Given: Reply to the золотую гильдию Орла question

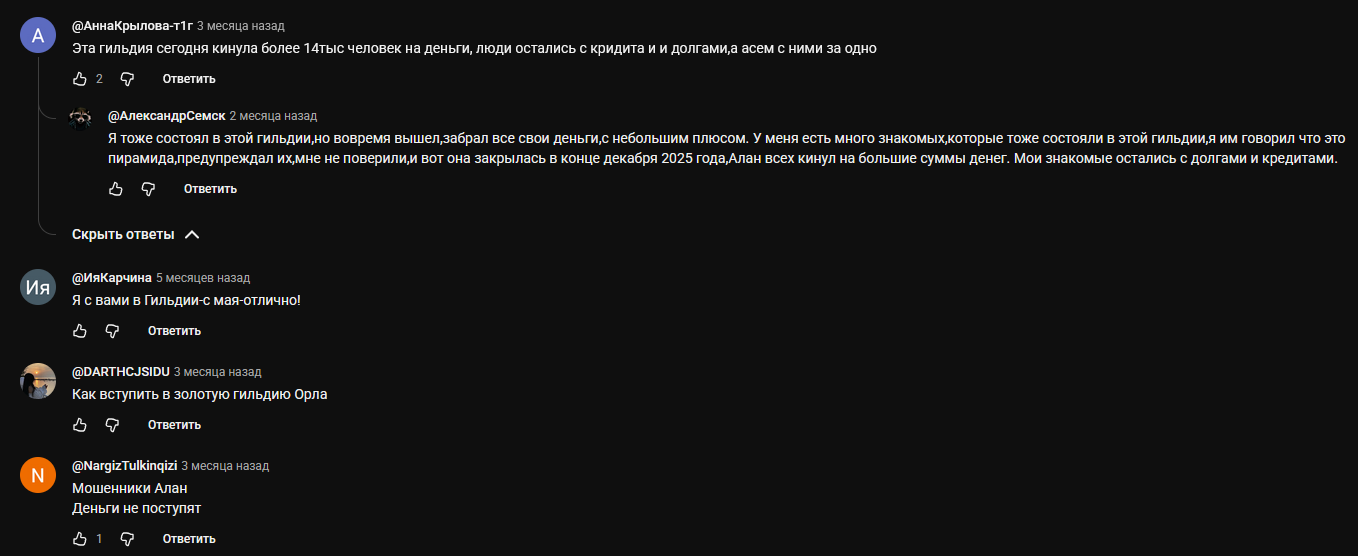Looking at the screenshot, I should tap(174, 424).
